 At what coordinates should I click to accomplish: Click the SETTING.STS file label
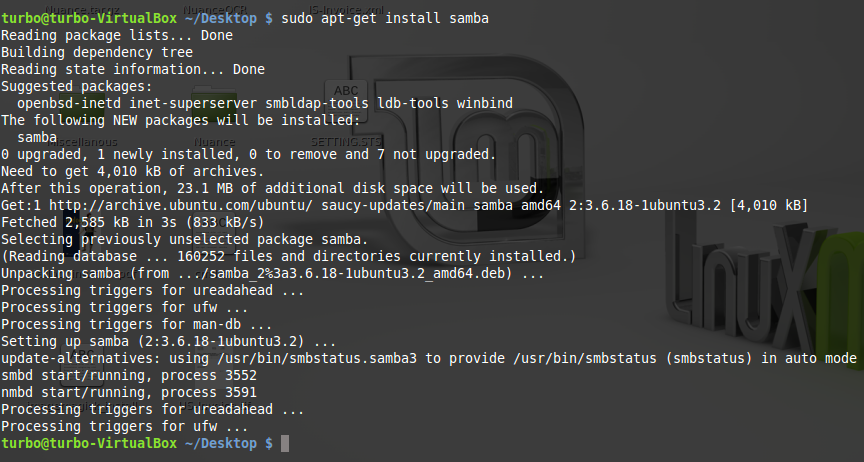pos(347,142)
